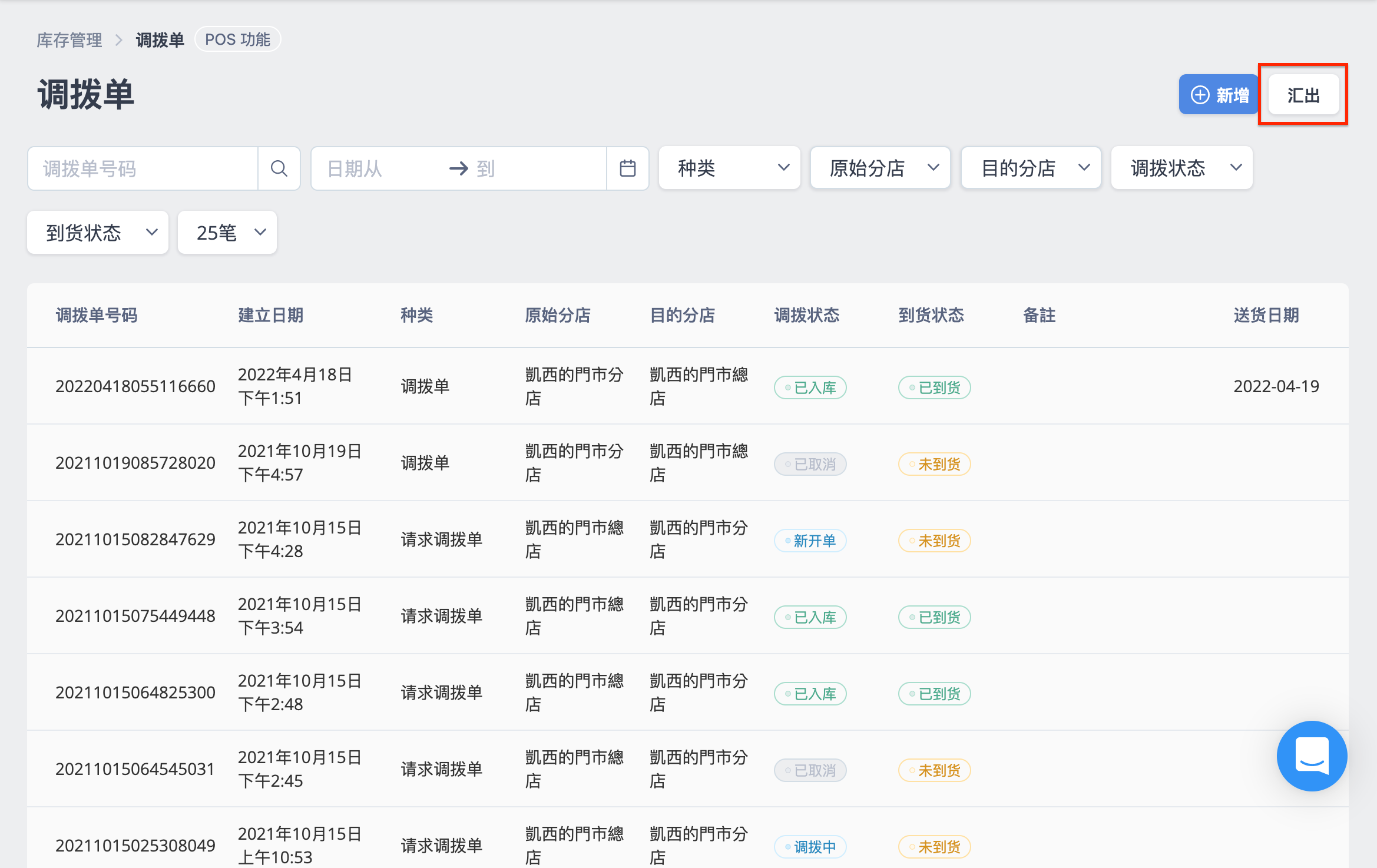Open transfer order 20211015064825300
Viewport: 1377px width, 868px height.
135,693
